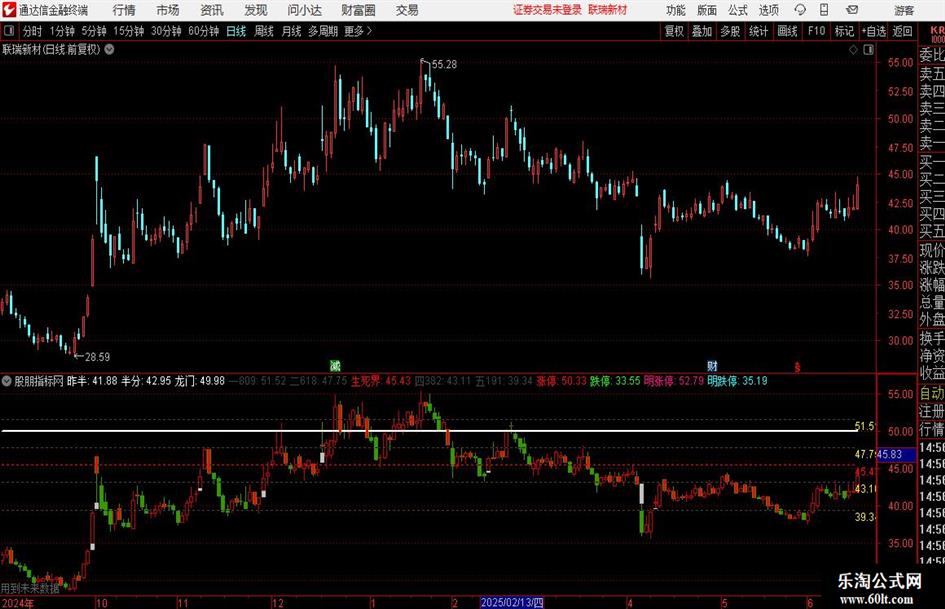Open the customer service headset icon
The width and height of the screenshot is (945, 609).
click(800, 10)
